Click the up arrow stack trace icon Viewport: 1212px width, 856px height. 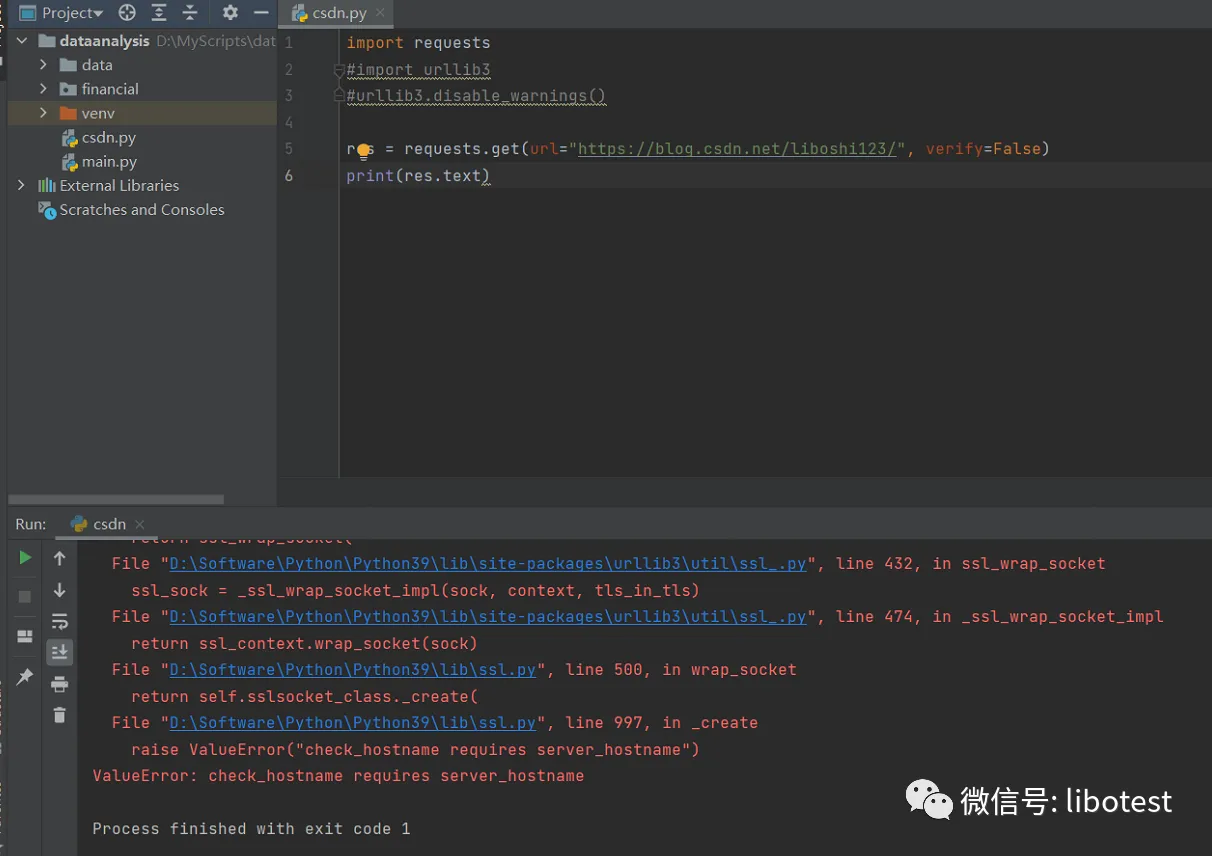59,558
